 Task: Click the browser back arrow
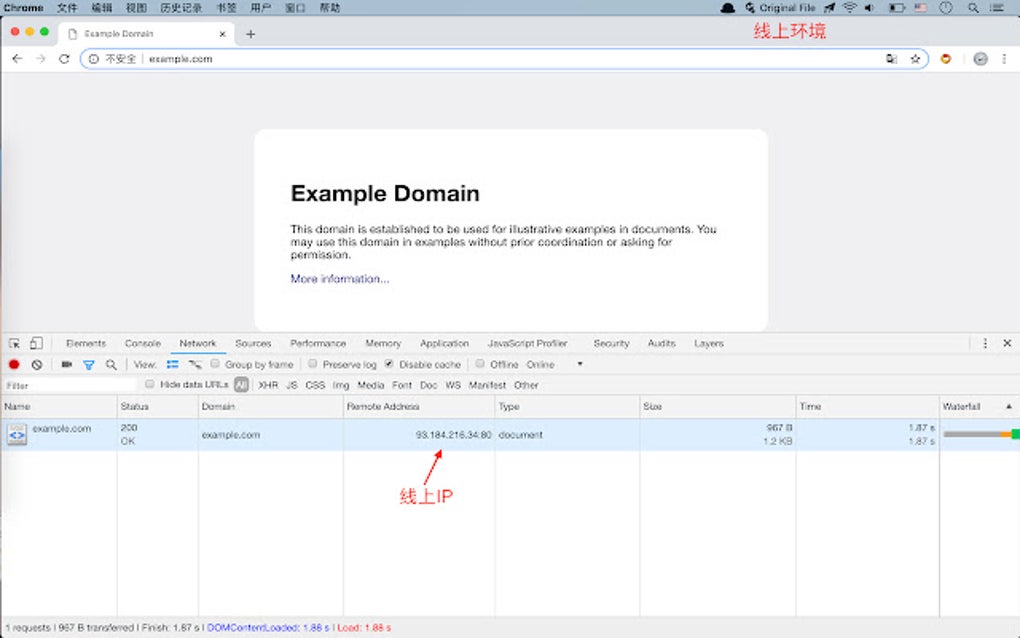click(x=18, y=59)
